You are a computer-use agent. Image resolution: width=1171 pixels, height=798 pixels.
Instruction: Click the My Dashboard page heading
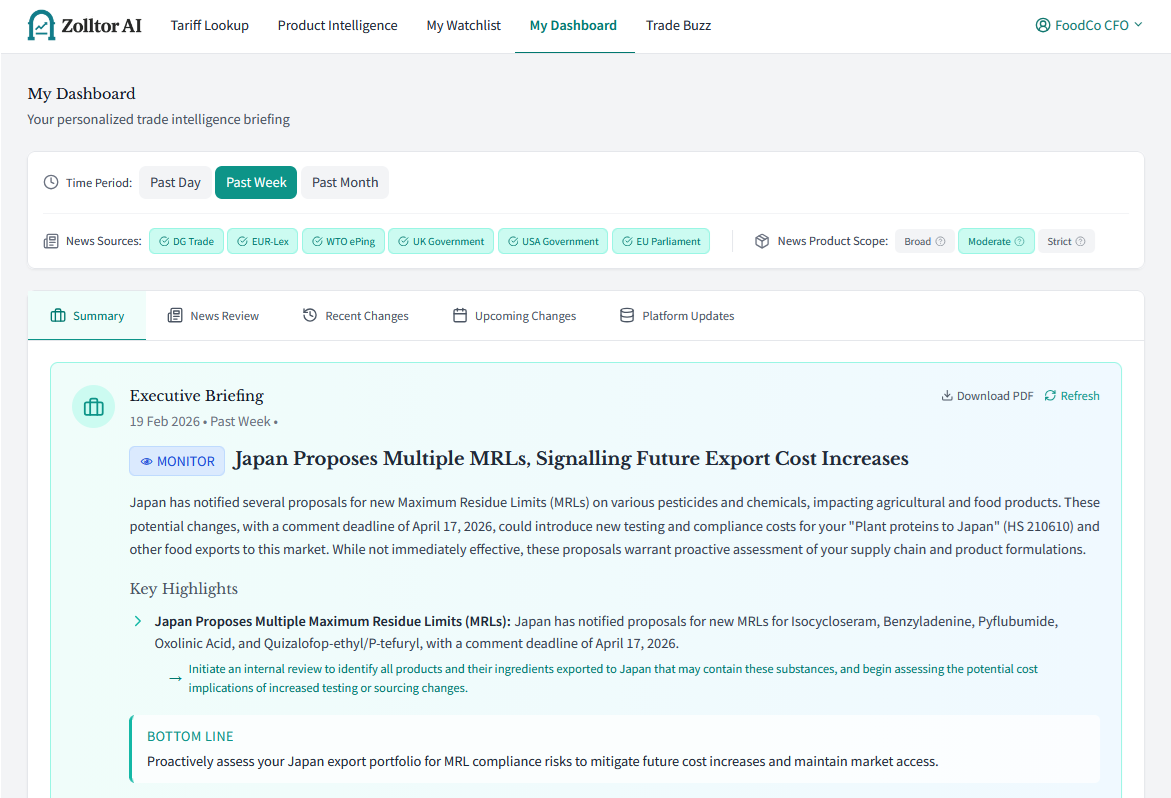81,93
